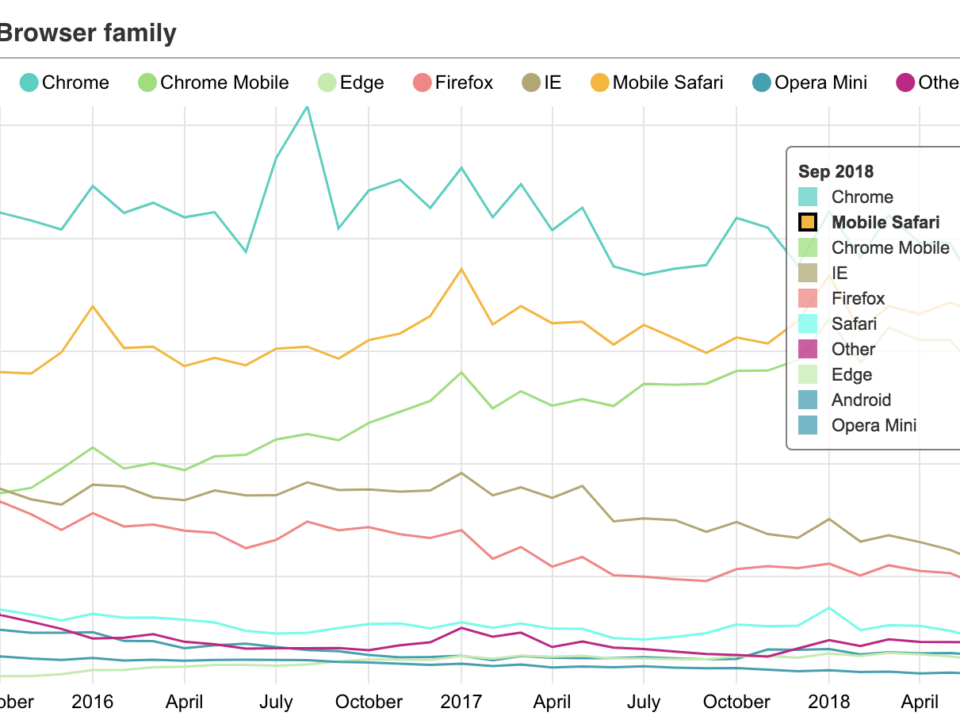Click the Mobile Safari legend circle

tap(597, 83)
